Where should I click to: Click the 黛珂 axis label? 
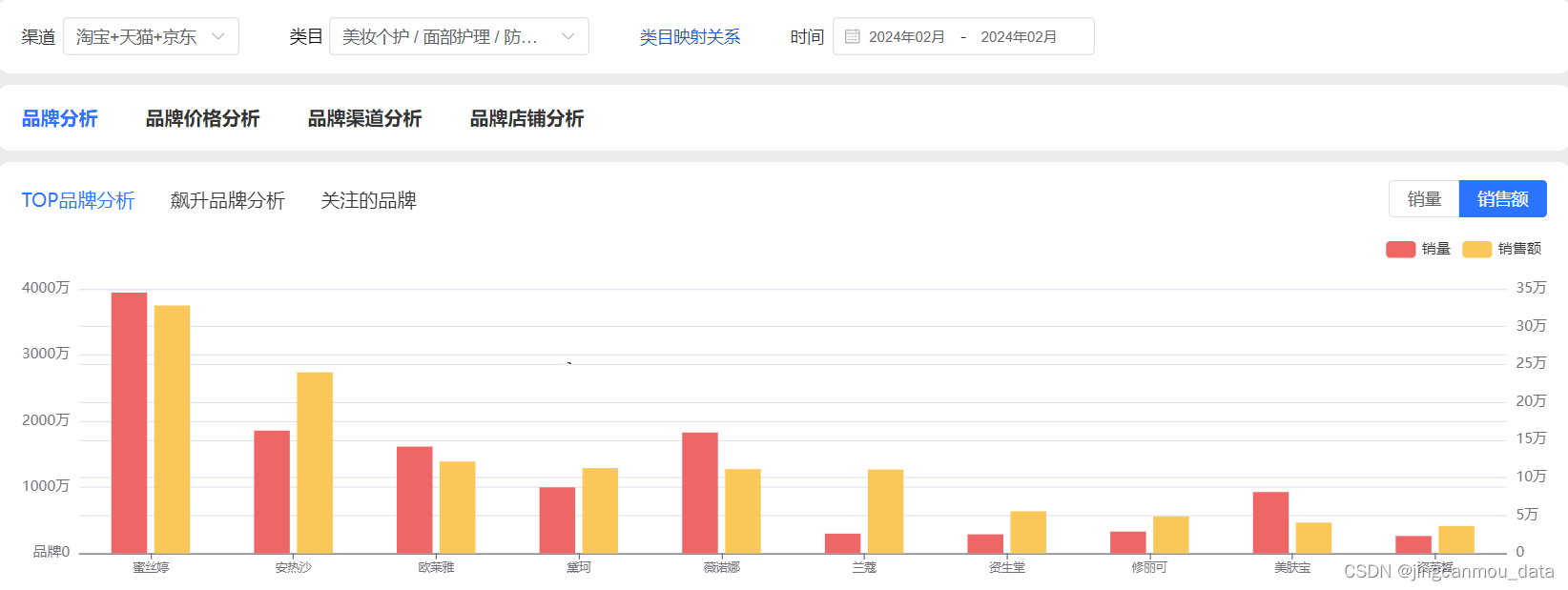click(579, 567)
